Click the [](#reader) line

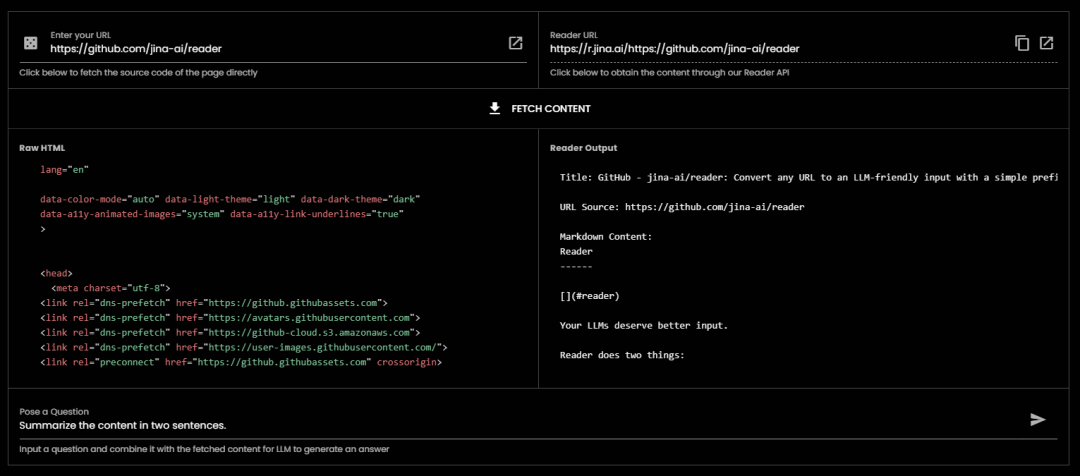tap(590, 296)
